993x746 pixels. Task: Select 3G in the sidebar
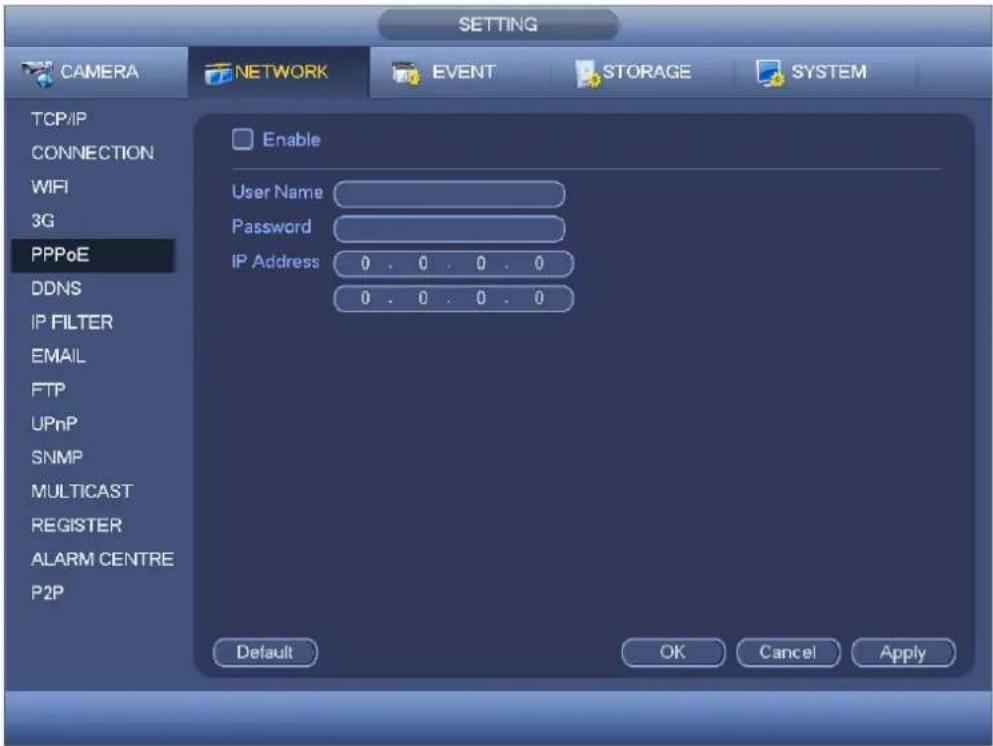pos(42,221)
